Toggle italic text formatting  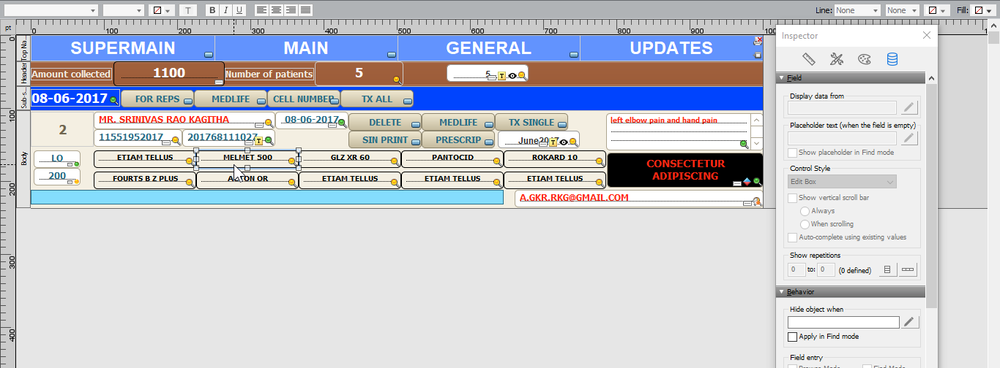click(226, 10)
